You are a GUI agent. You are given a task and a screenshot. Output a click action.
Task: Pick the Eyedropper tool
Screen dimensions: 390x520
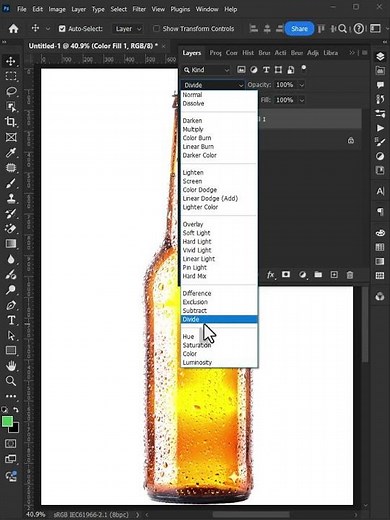[x=11, y=152]
